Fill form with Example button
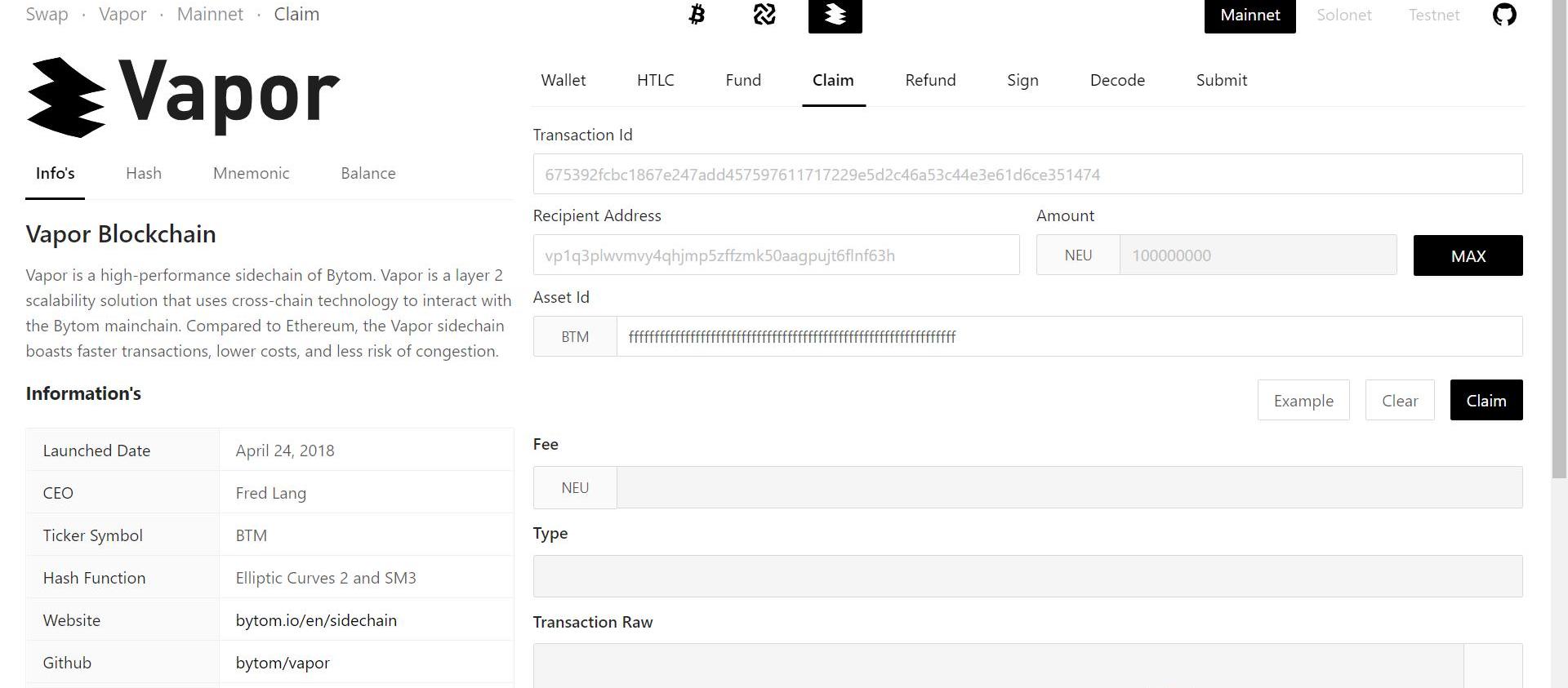The height and width of the screenshot is (688, 1568). [1303, 400]
